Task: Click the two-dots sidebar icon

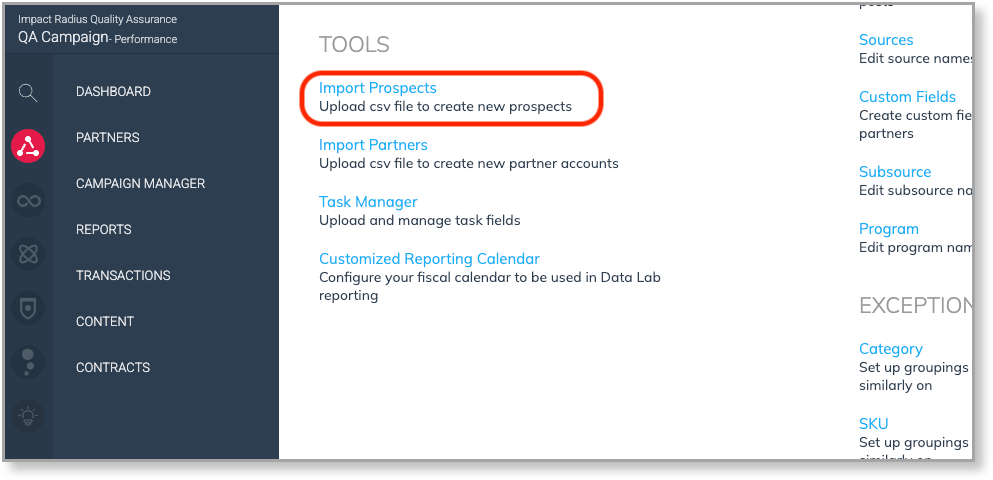Action: 28,361
